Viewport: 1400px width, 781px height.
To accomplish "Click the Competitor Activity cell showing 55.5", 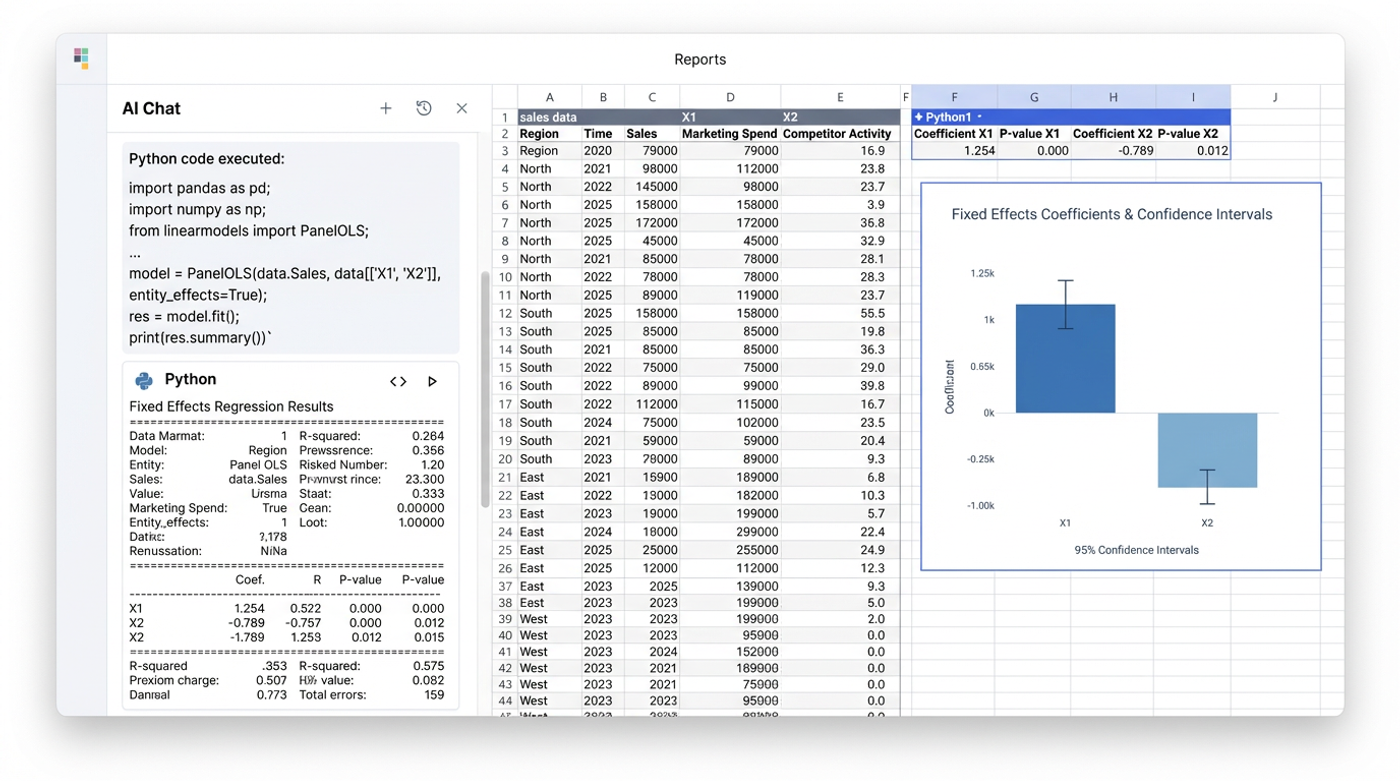I will [x=840, y=313].
